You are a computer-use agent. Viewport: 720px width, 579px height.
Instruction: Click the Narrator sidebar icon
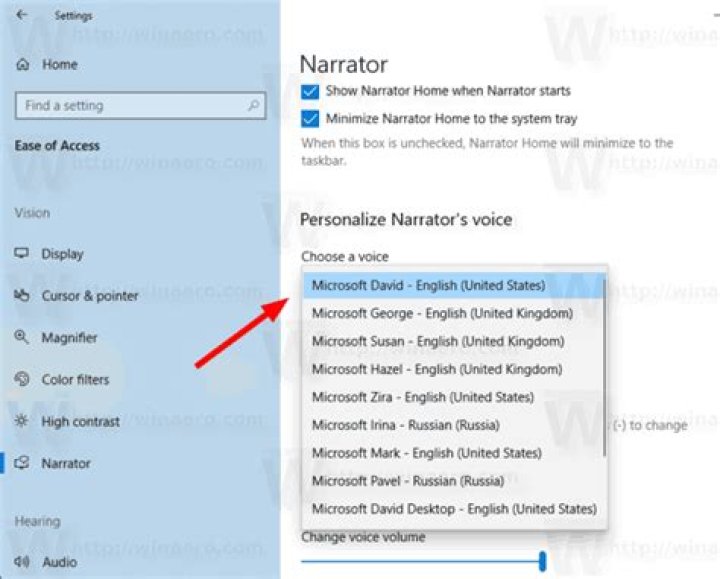22,463
